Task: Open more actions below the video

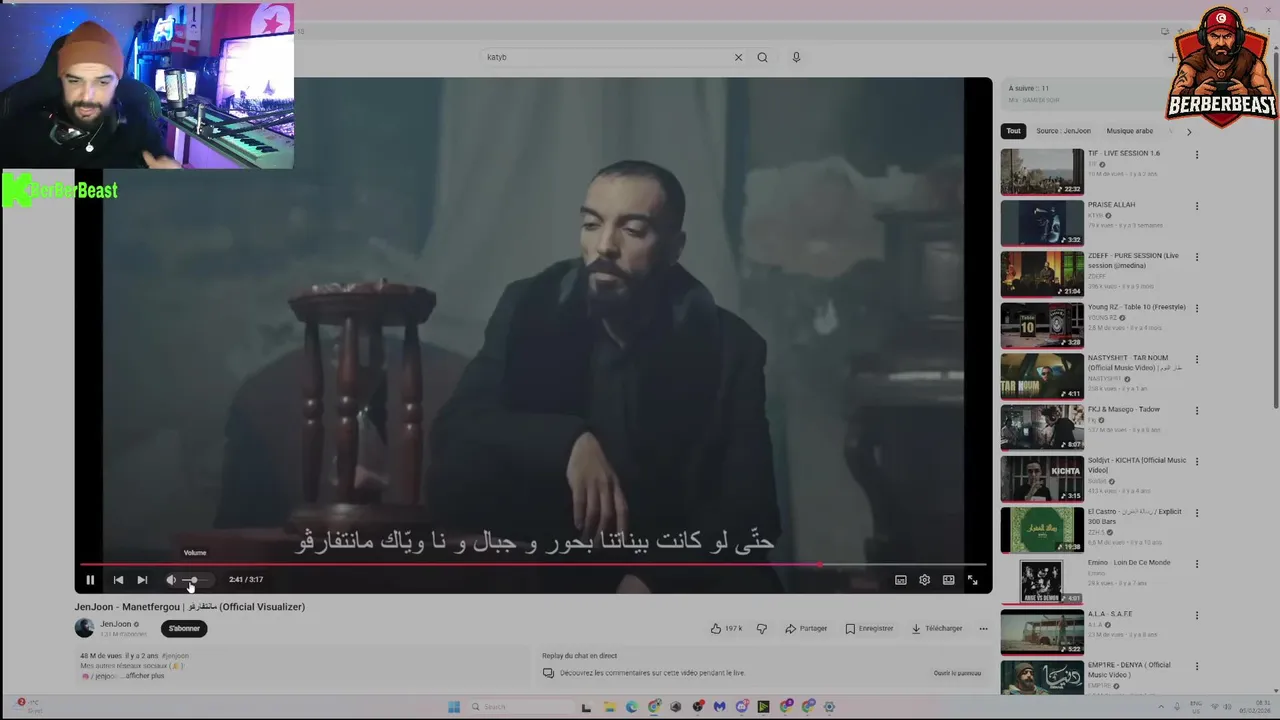Action: pyautogui.click(x=983, y=628)
